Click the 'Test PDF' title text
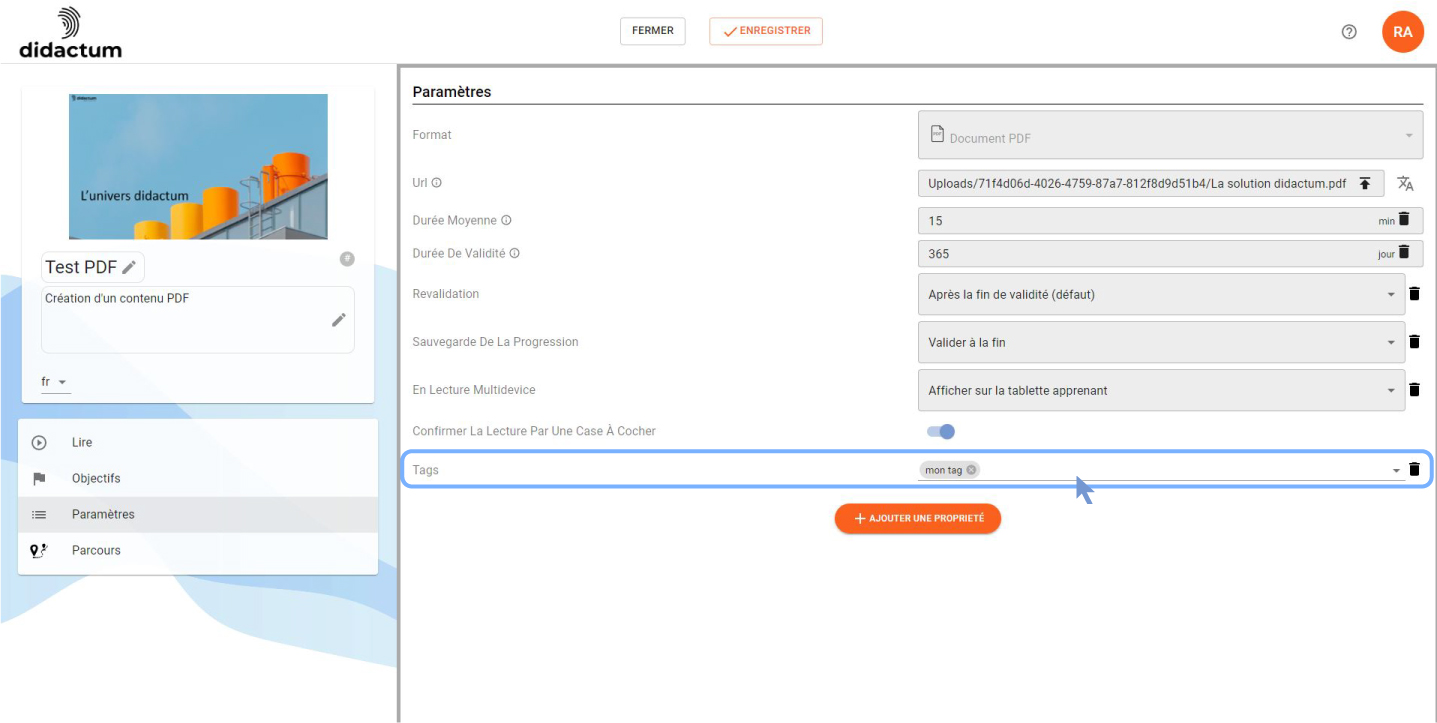This screenshot has width=1437, height=723. [81, 267]
